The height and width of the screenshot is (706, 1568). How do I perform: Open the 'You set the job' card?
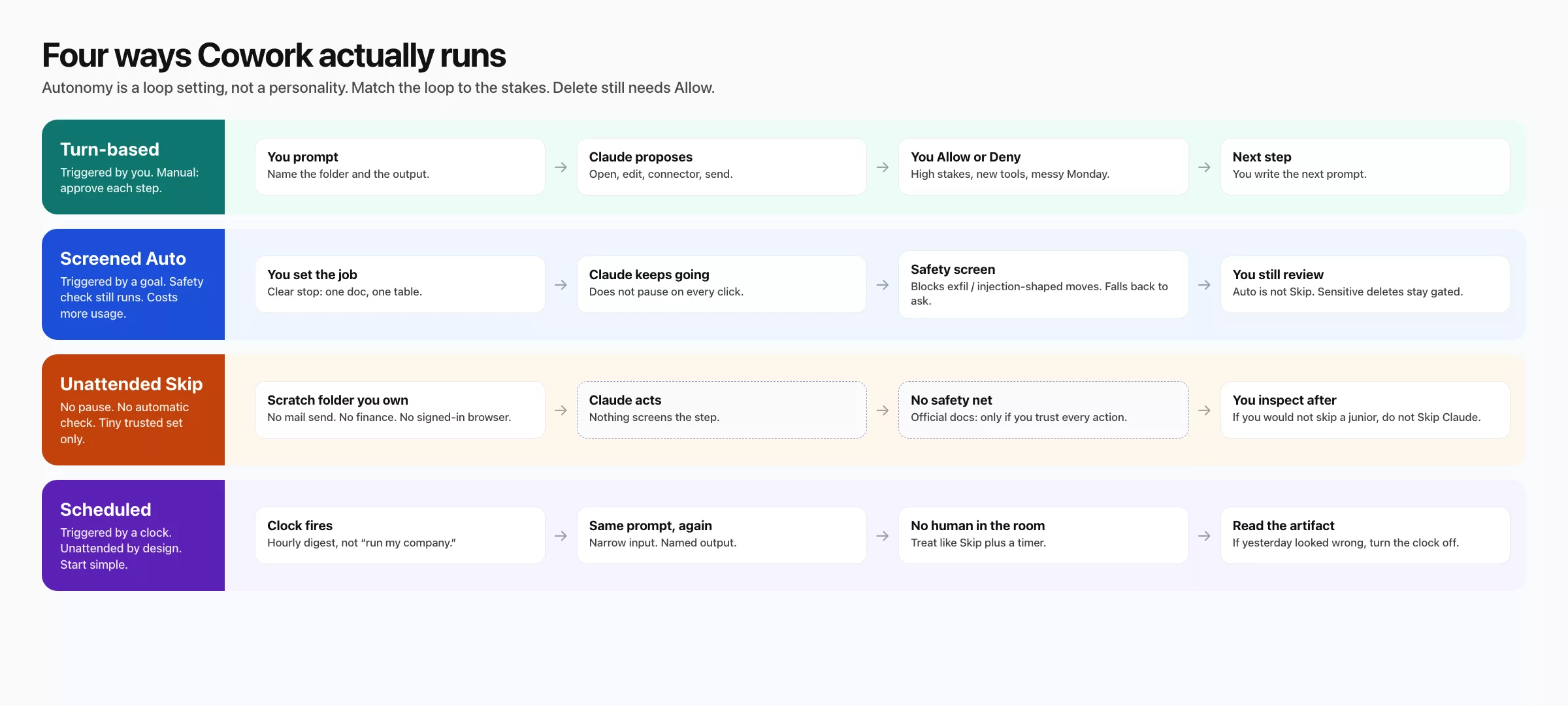click(x=400, y=284)
